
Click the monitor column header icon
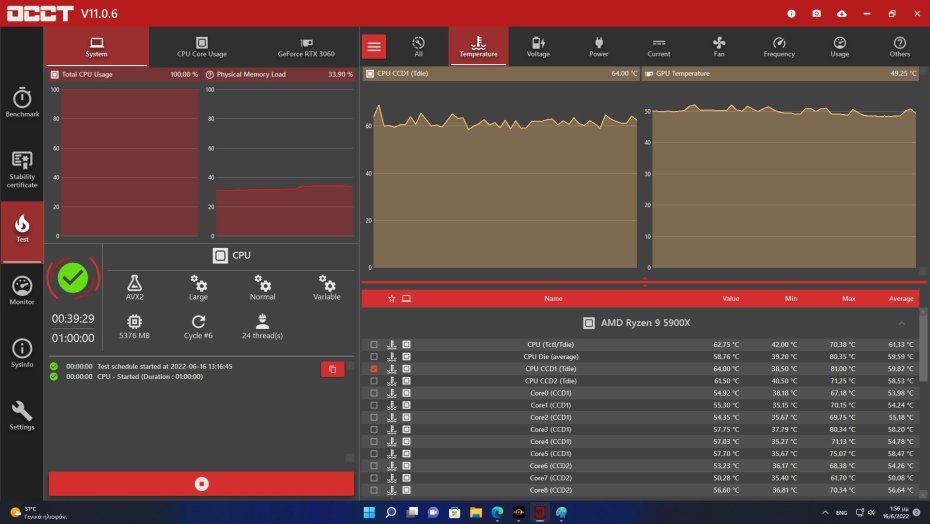(x=406, y=298)
